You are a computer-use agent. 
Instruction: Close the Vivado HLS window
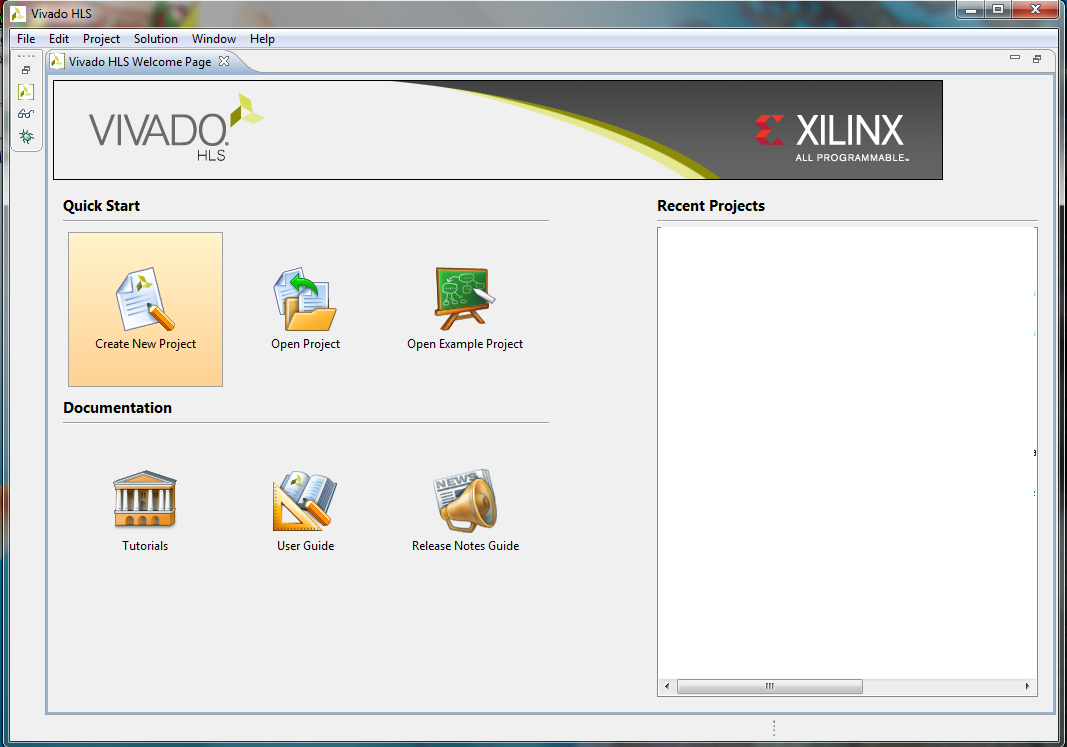(x=1035, y=10)
